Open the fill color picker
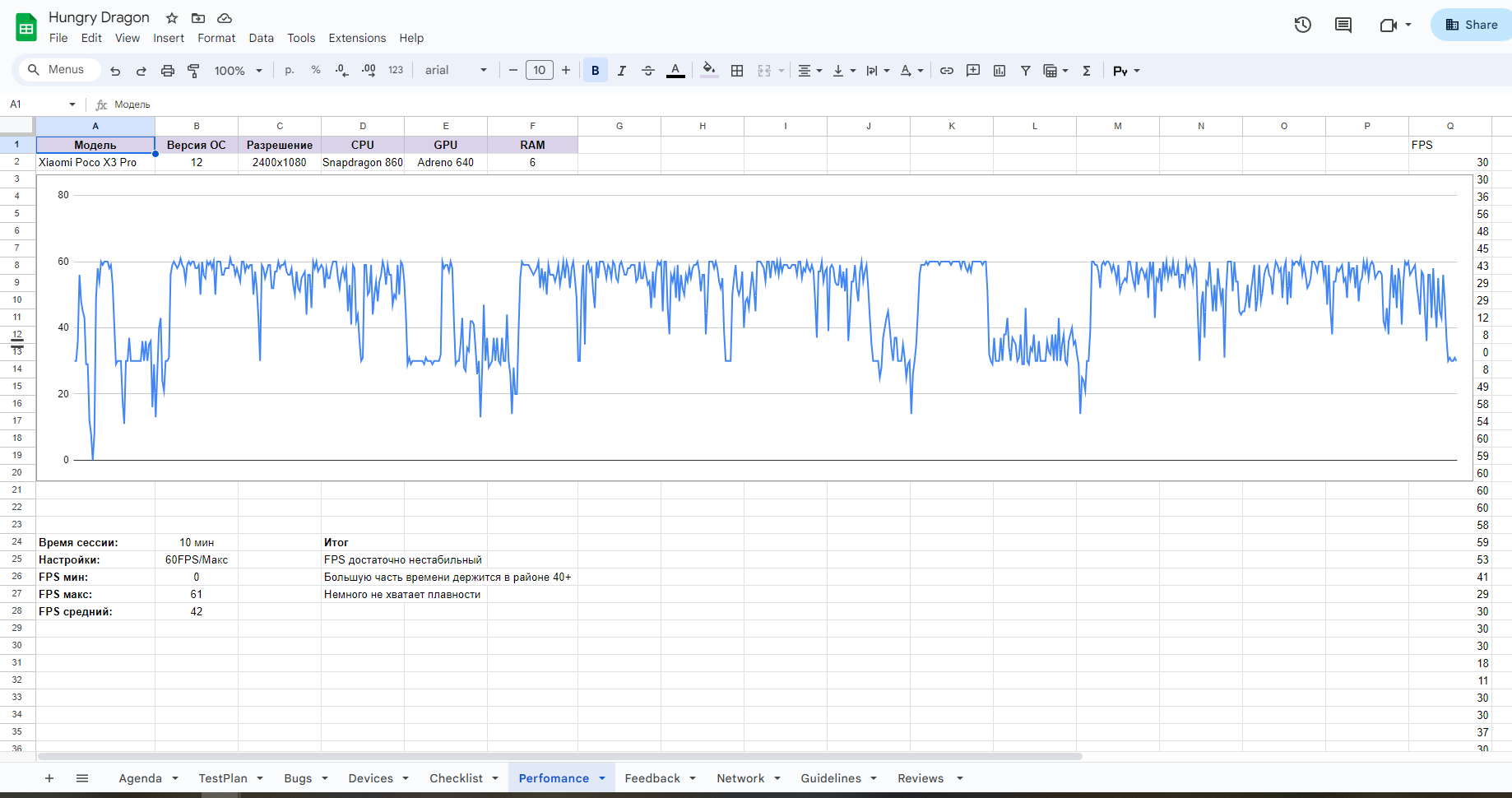1512x798 pixels. [708, 71]
